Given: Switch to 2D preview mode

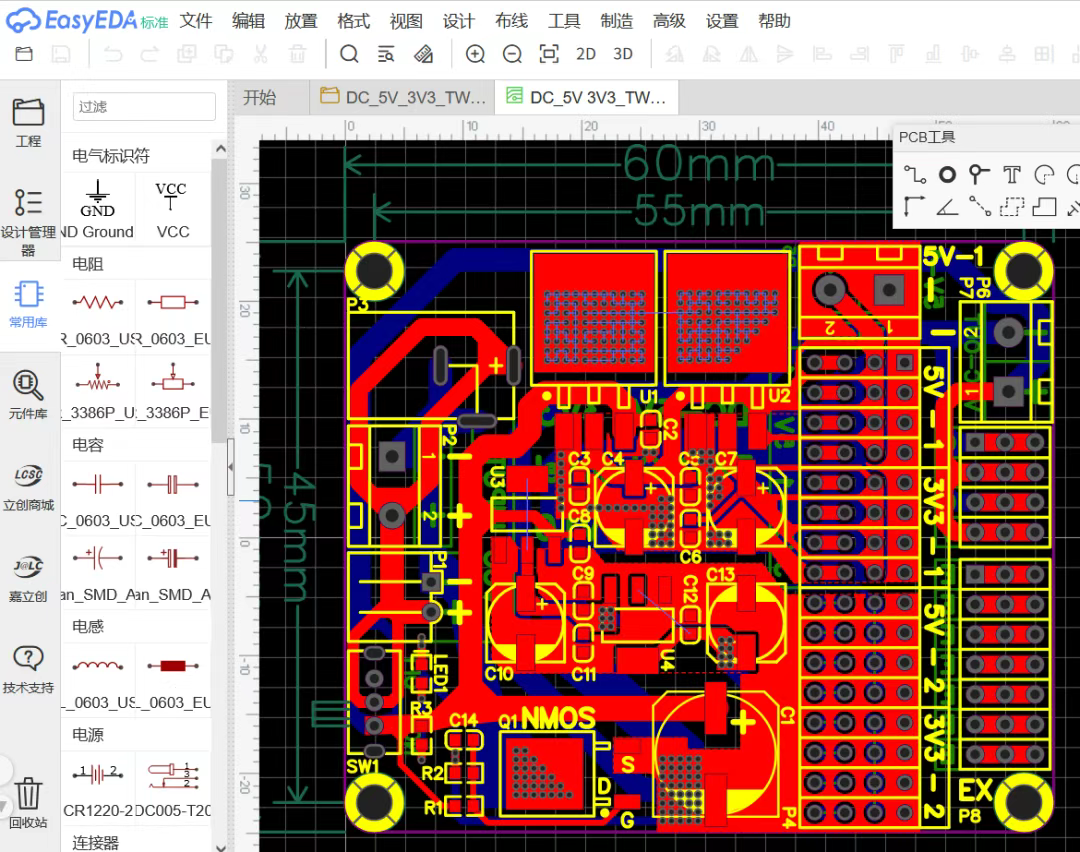Looking at the screenshot, I should pos(586,54).
